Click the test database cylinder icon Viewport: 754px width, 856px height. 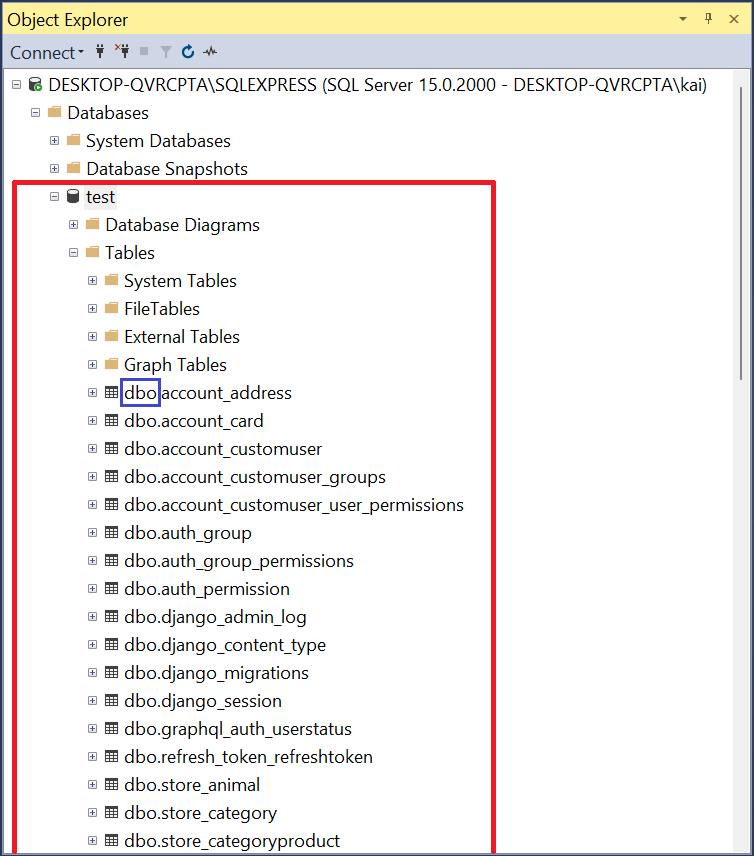point(73,196)
